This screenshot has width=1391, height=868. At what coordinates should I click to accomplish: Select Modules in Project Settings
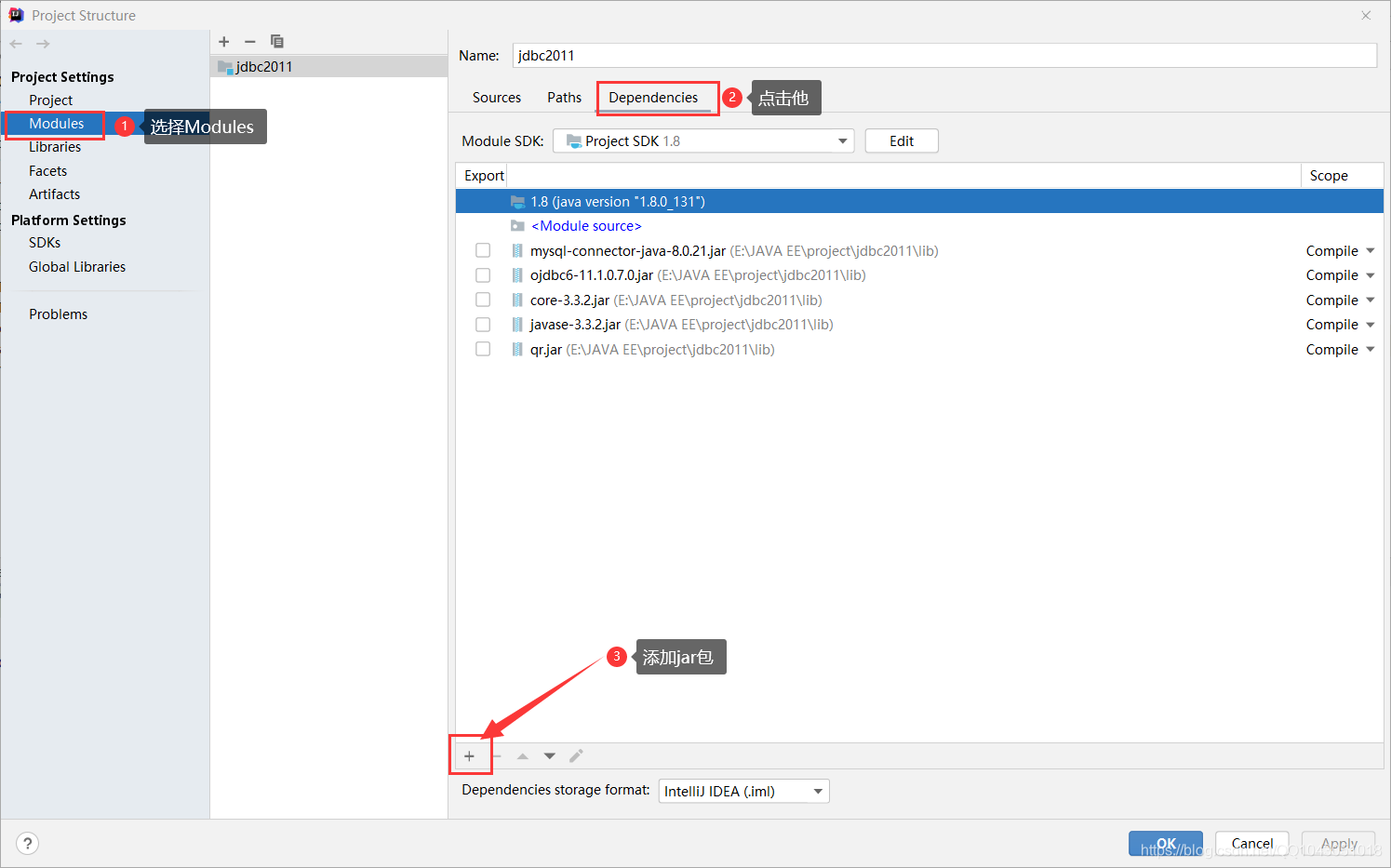[56, 124]
